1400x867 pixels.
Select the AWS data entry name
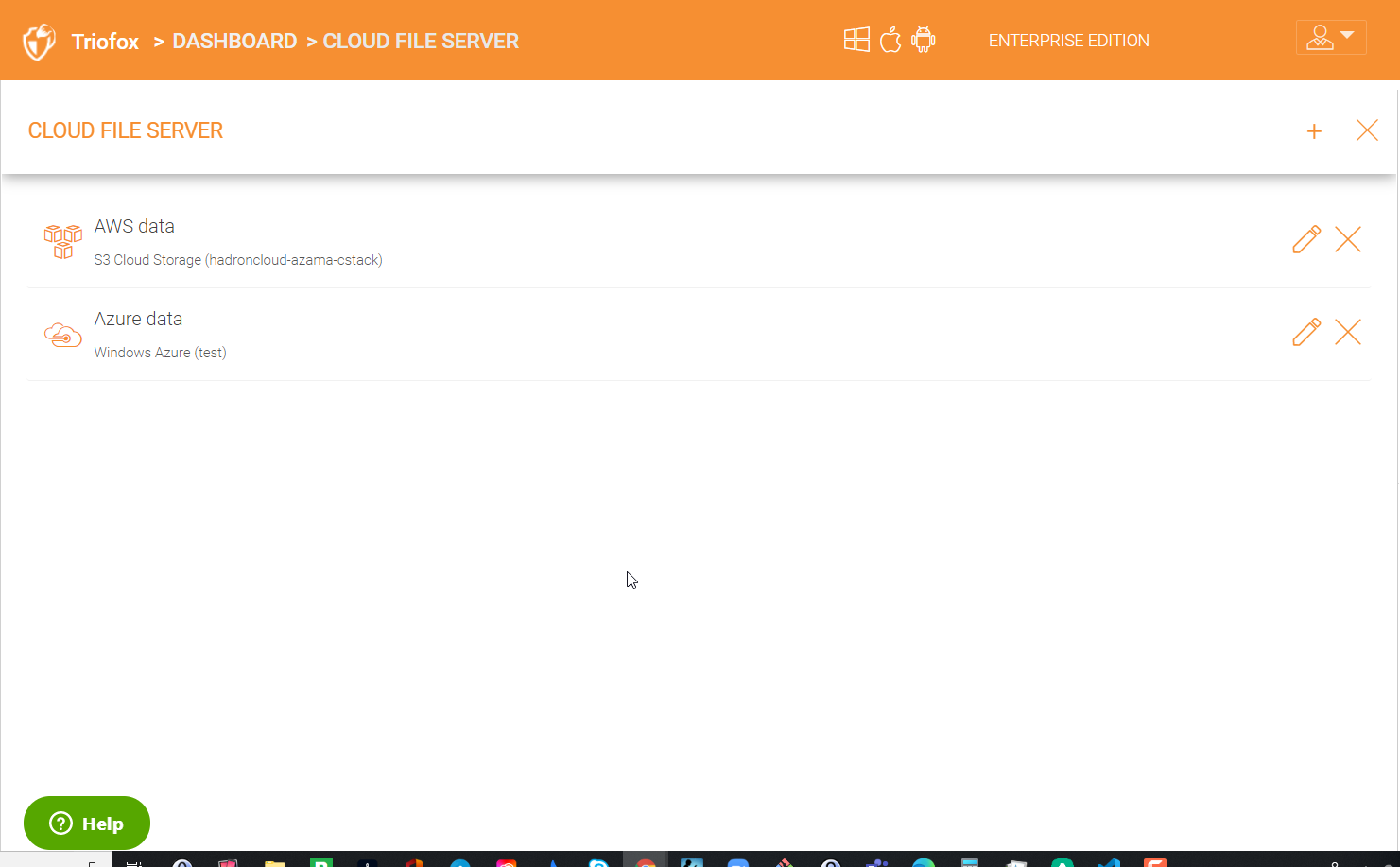pos(134,226)
